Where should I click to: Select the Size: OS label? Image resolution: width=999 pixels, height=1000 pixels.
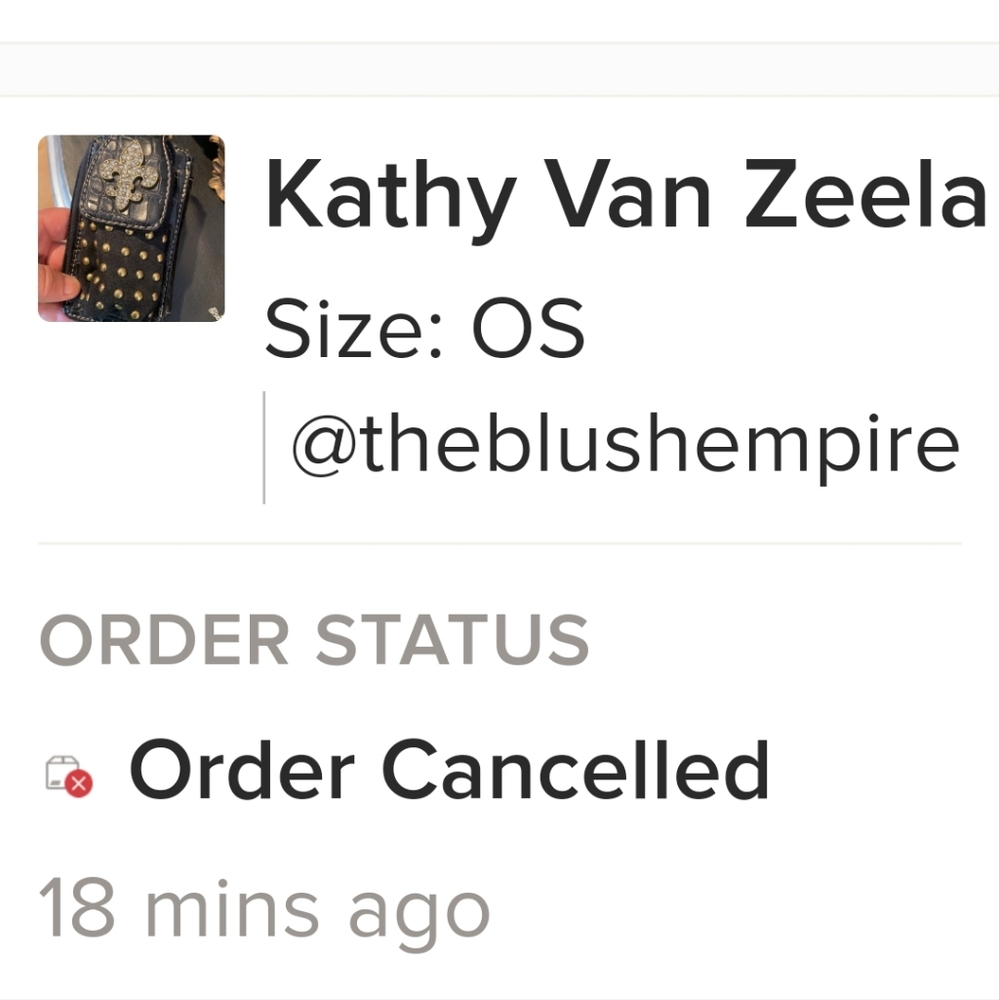point(425,328)
